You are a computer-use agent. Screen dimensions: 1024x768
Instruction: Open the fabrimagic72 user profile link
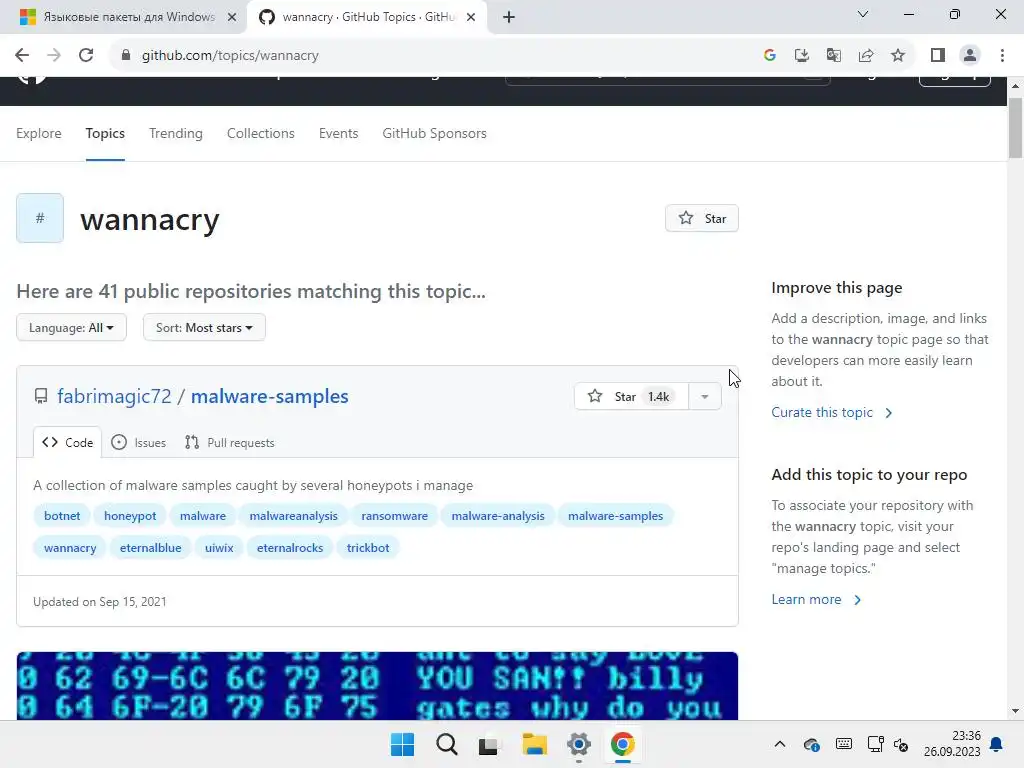click(x=114, y=396)
